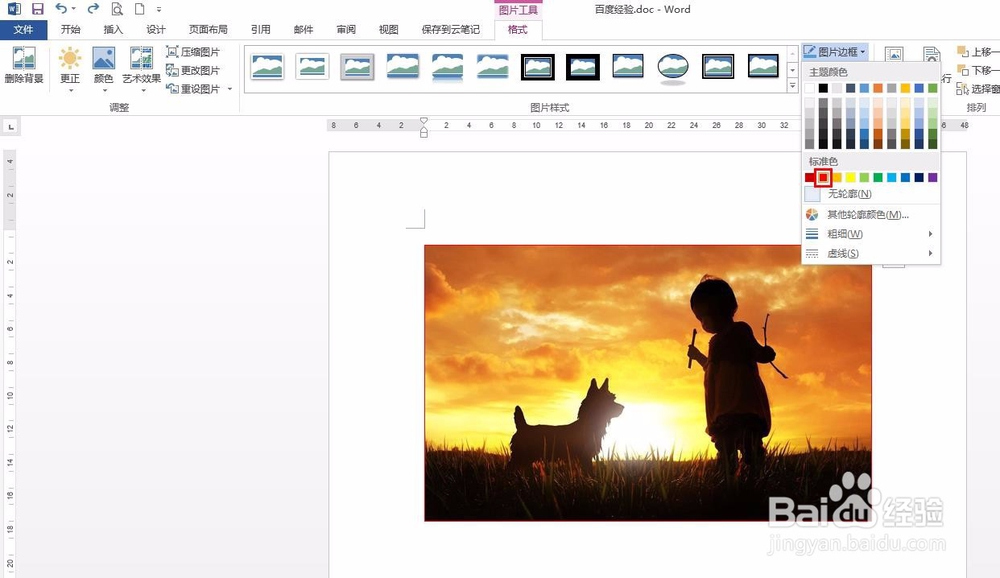
Task: Apply the second black frame picture style
Action: pos(583,66)
